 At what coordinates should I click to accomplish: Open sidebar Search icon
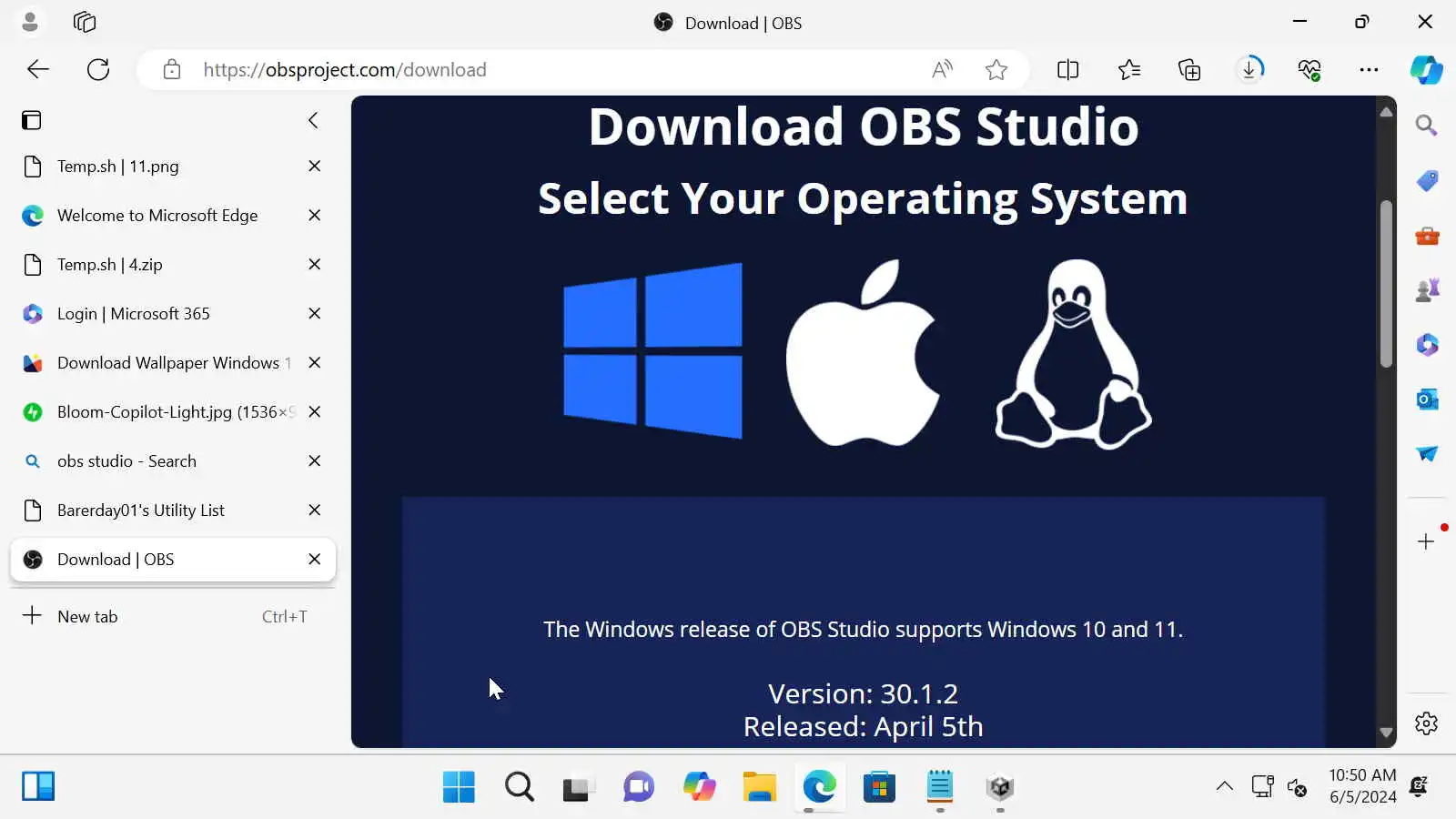pyautogui.click(x=1427, y=126)
